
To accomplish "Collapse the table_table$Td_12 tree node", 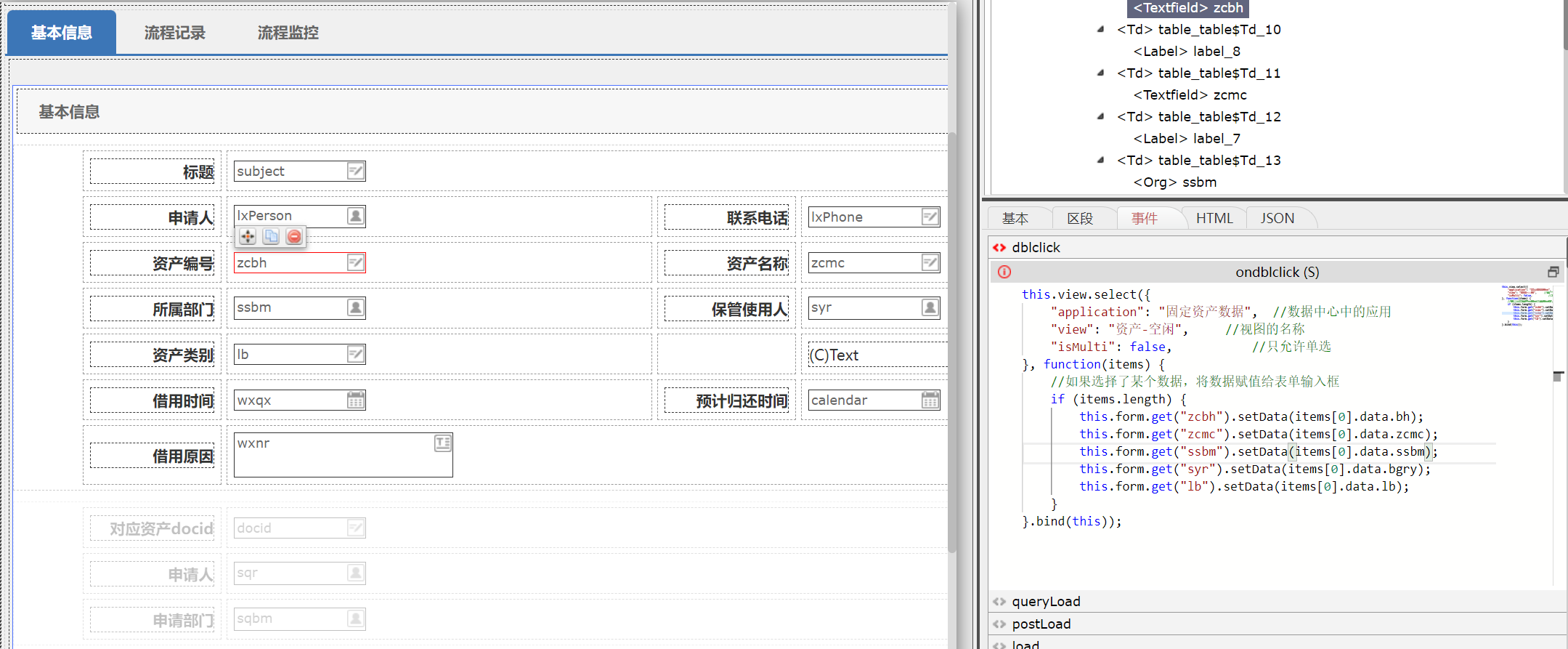I will click(1100, 117).
